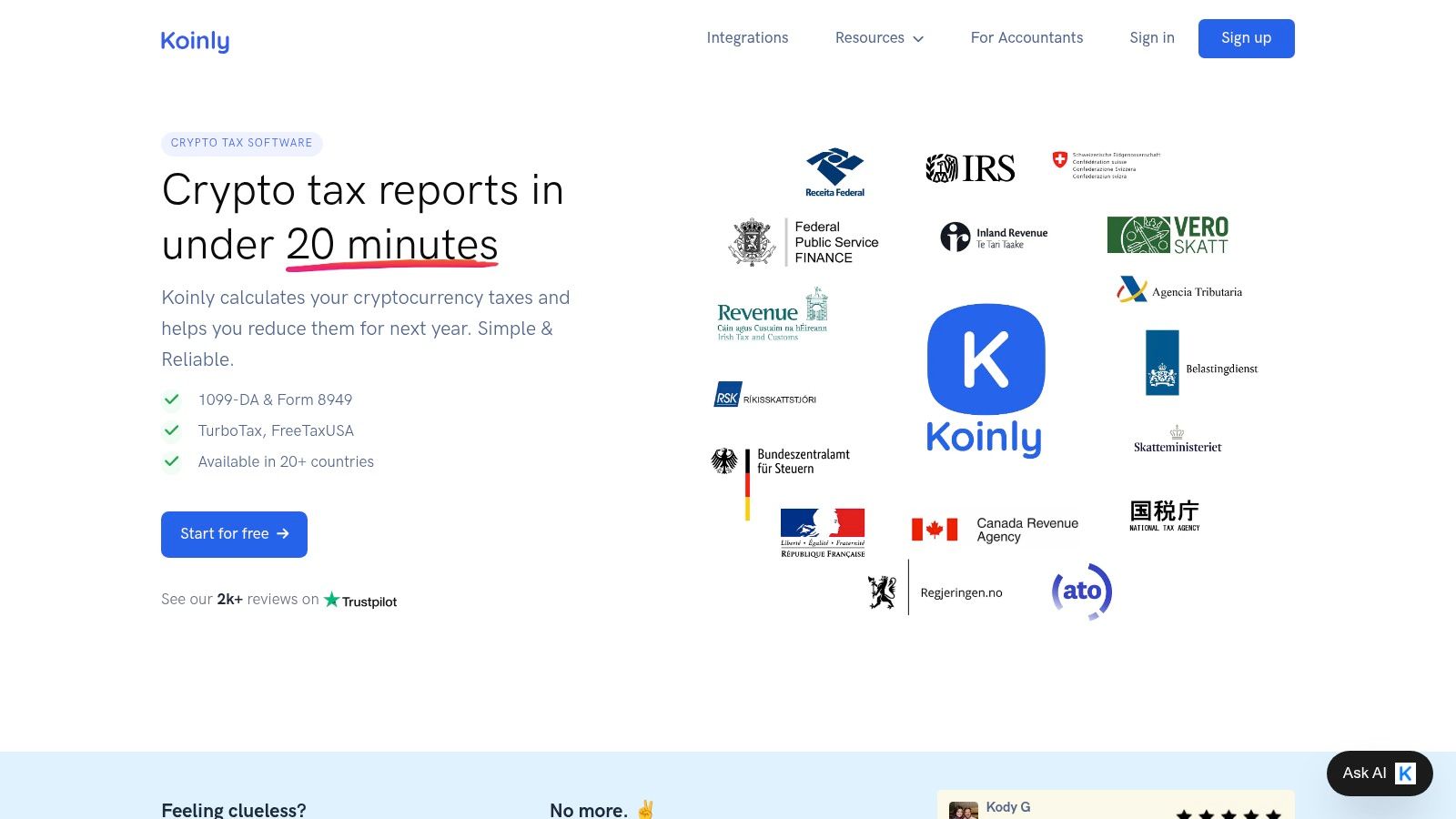Screen dimensions: 1456x819
Task: Click the Federal Public Service Finance logo
Action: pos(804,242)
